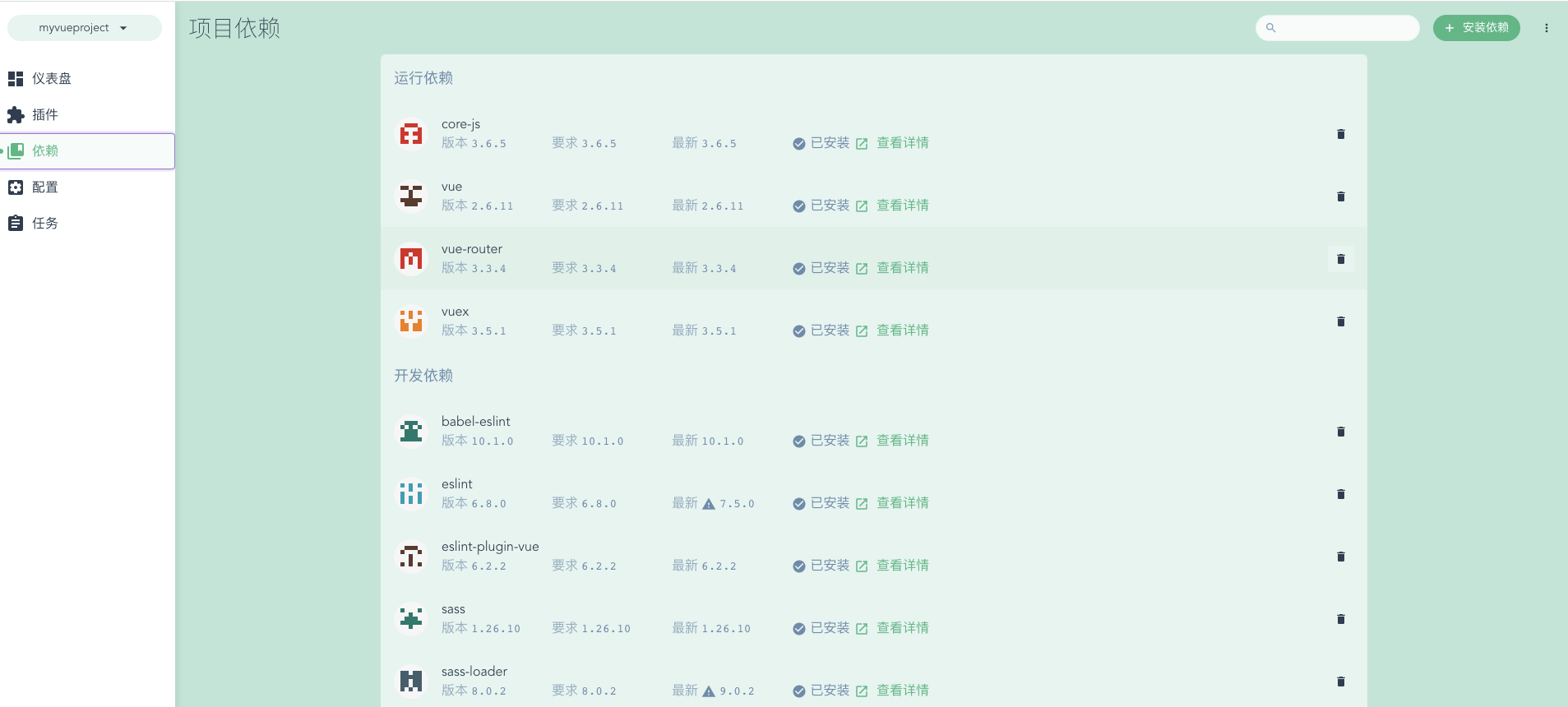Screen dimensions: 1568x707
Task: Click the puzzle-piece plugins icon
Action: (x=16, y=115)
